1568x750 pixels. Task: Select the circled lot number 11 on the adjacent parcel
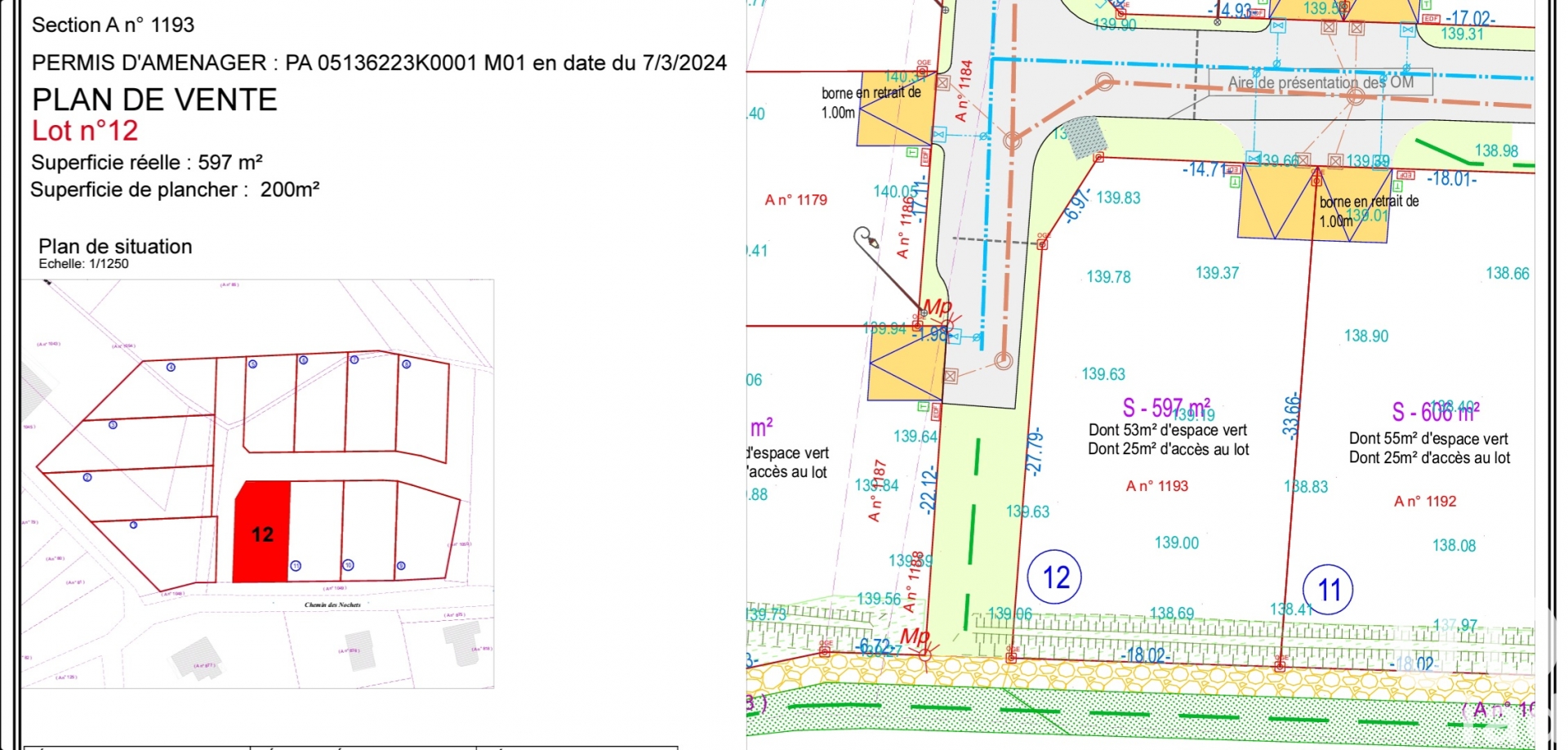pos(1330,588)
